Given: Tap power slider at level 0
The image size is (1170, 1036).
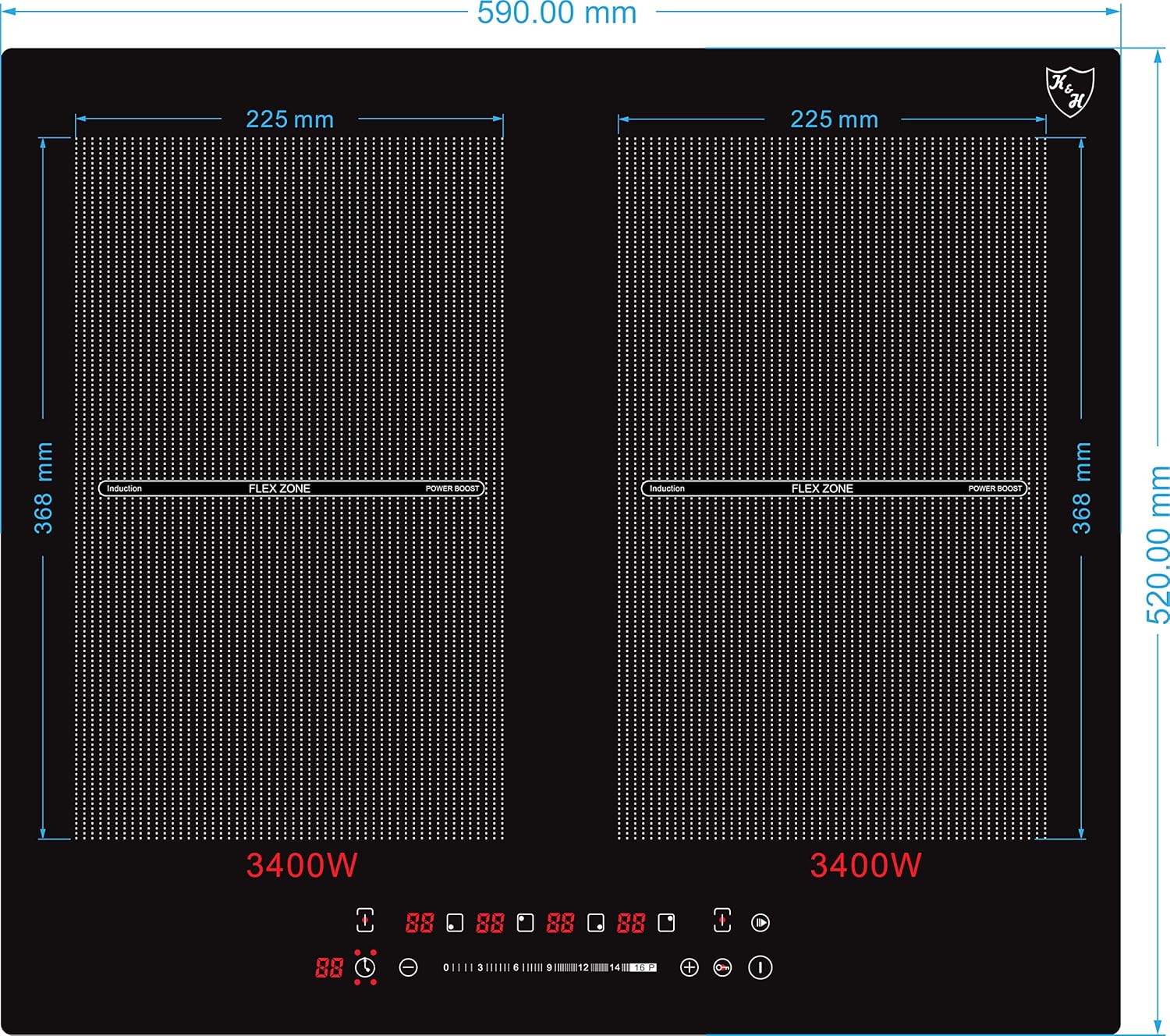Looking at the screenshot, I should [x=446, y=967].
